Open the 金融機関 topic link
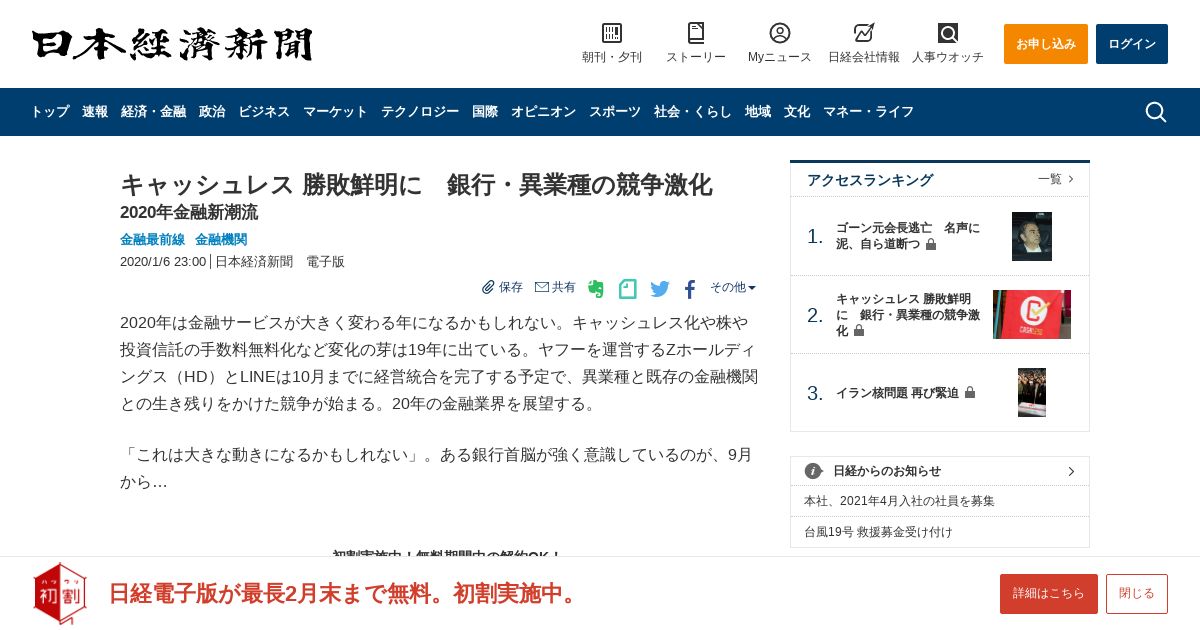 point(221,240)
